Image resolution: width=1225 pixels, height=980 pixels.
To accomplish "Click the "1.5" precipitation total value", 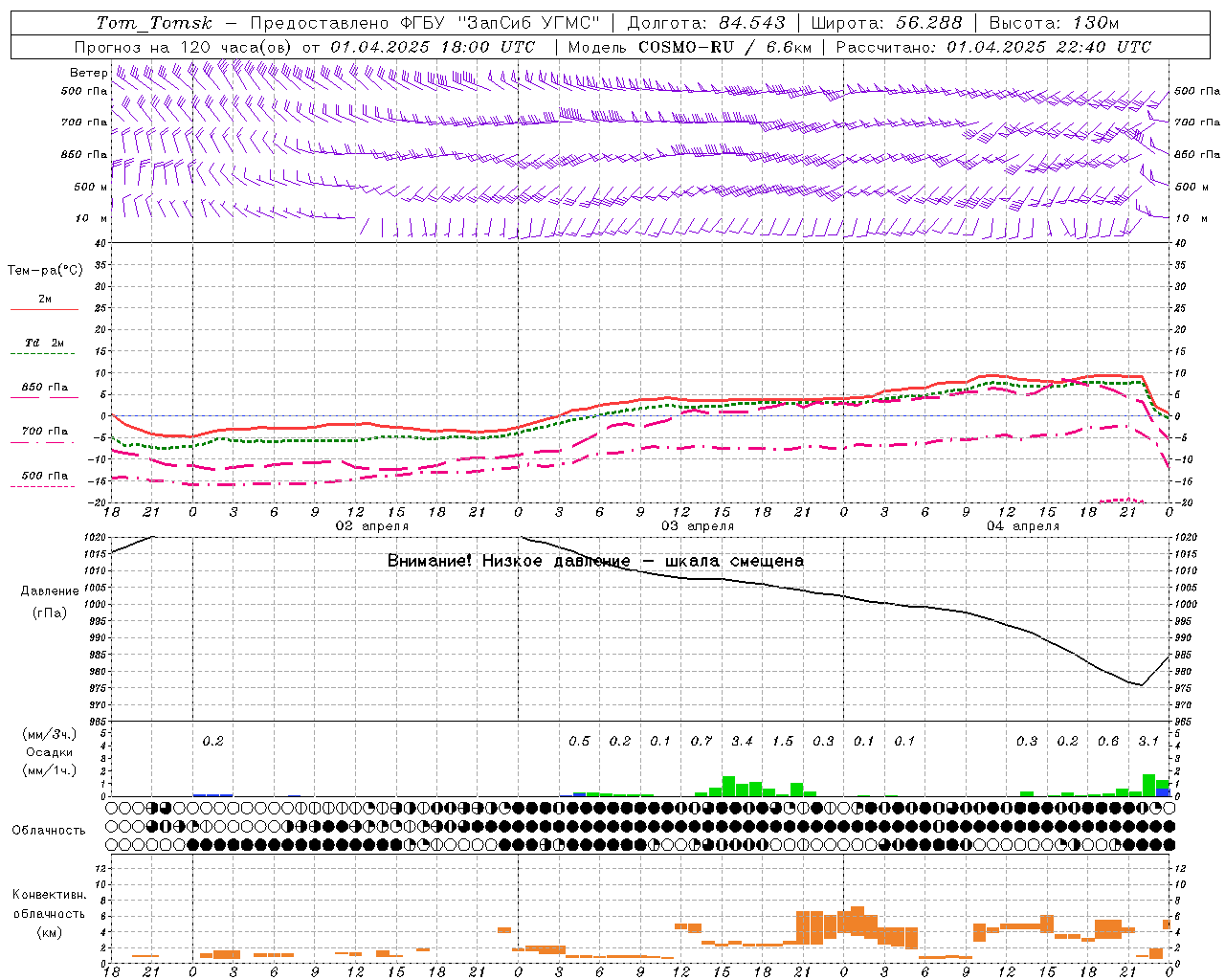I will point(783,741).
